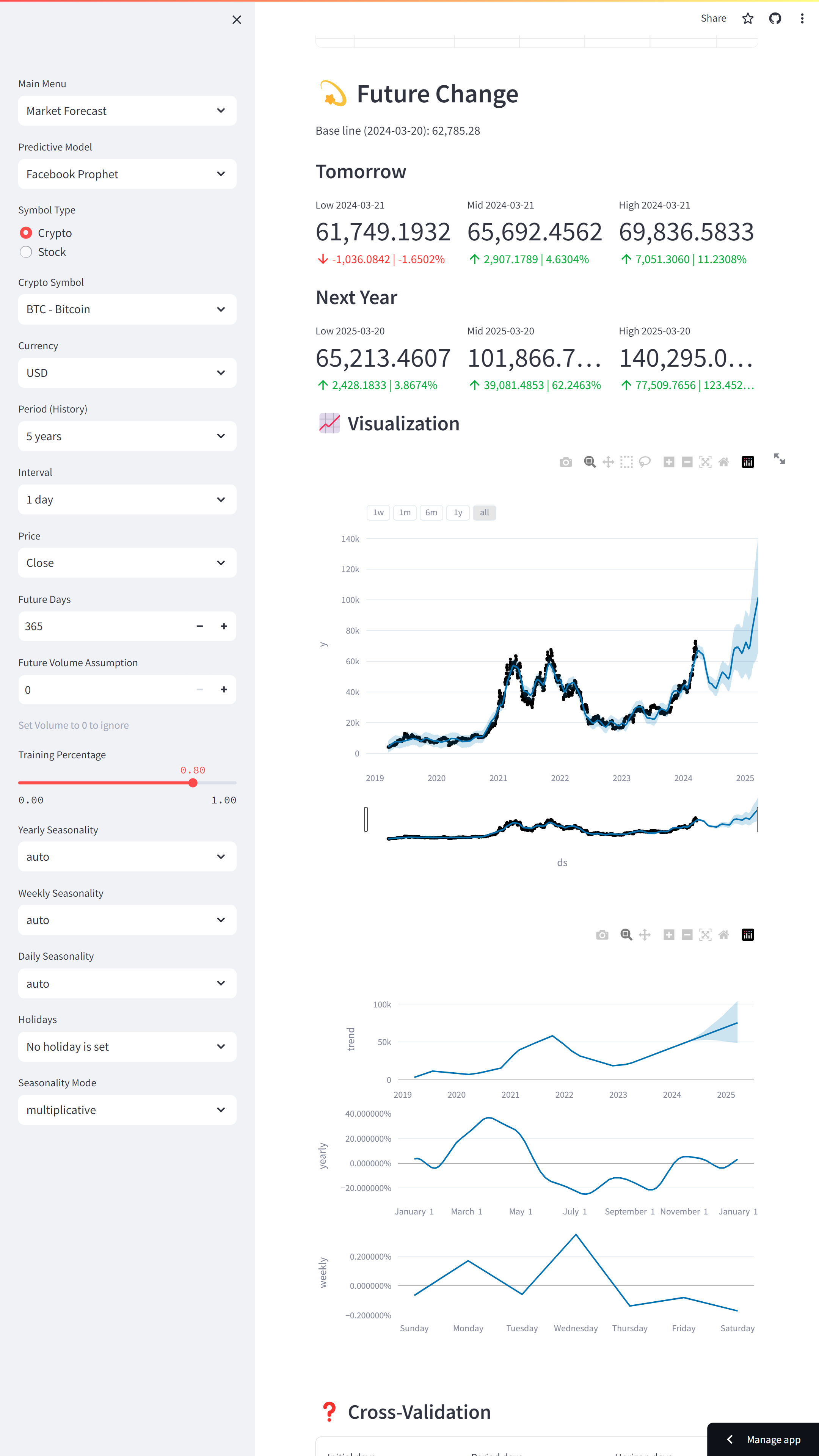This screenshot has width=819, height=1456.
Task: Select the 1m range selector button
Action: coord(405,513)
